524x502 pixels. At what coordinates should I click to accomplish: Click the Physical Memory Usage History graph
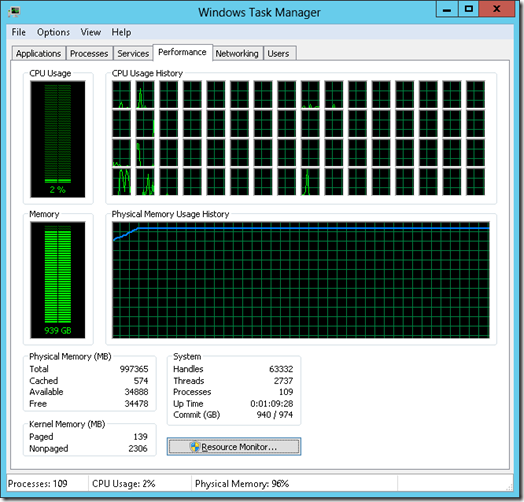pos(301,280)
